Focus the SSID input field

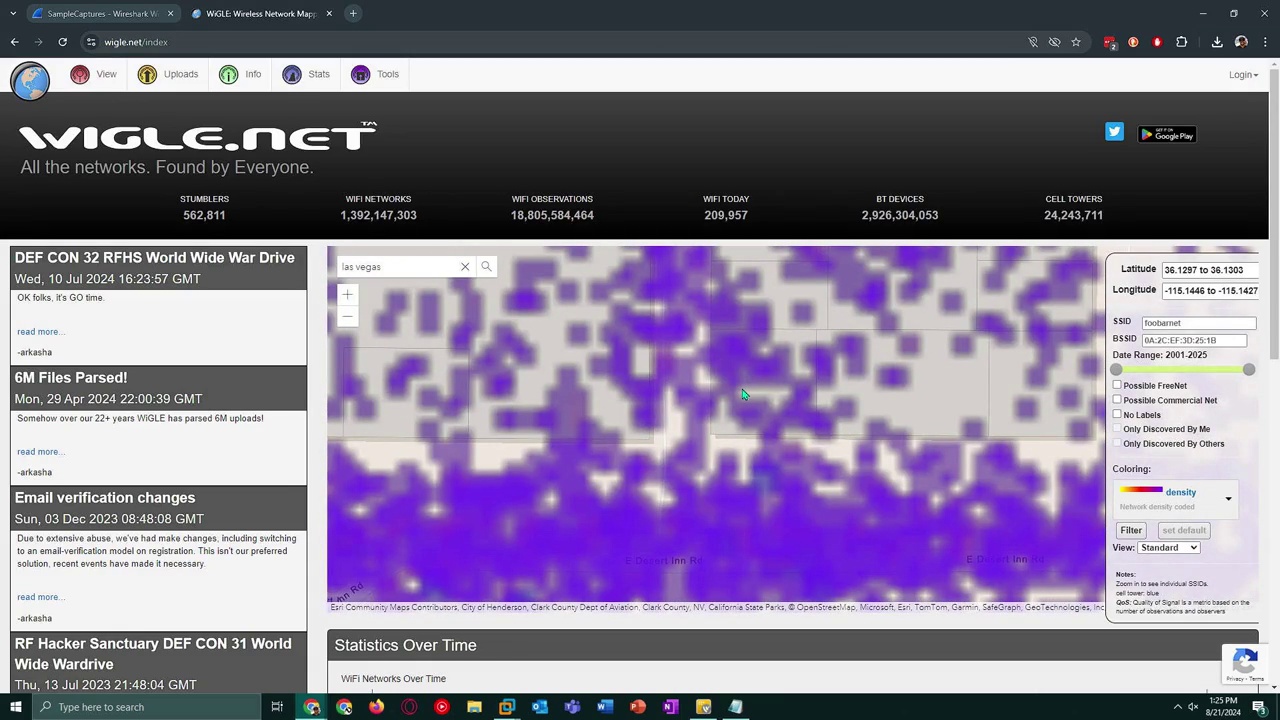tap(1198, 323)
